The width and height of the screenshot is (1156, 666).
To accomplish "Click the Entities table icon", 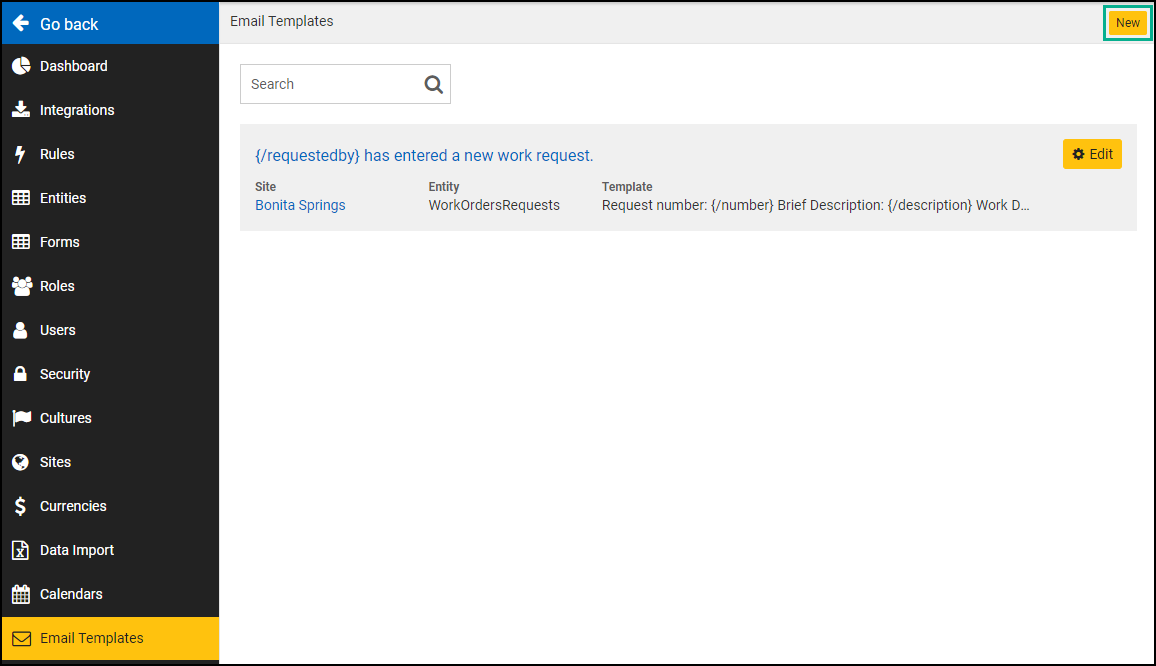I will 21,198.
